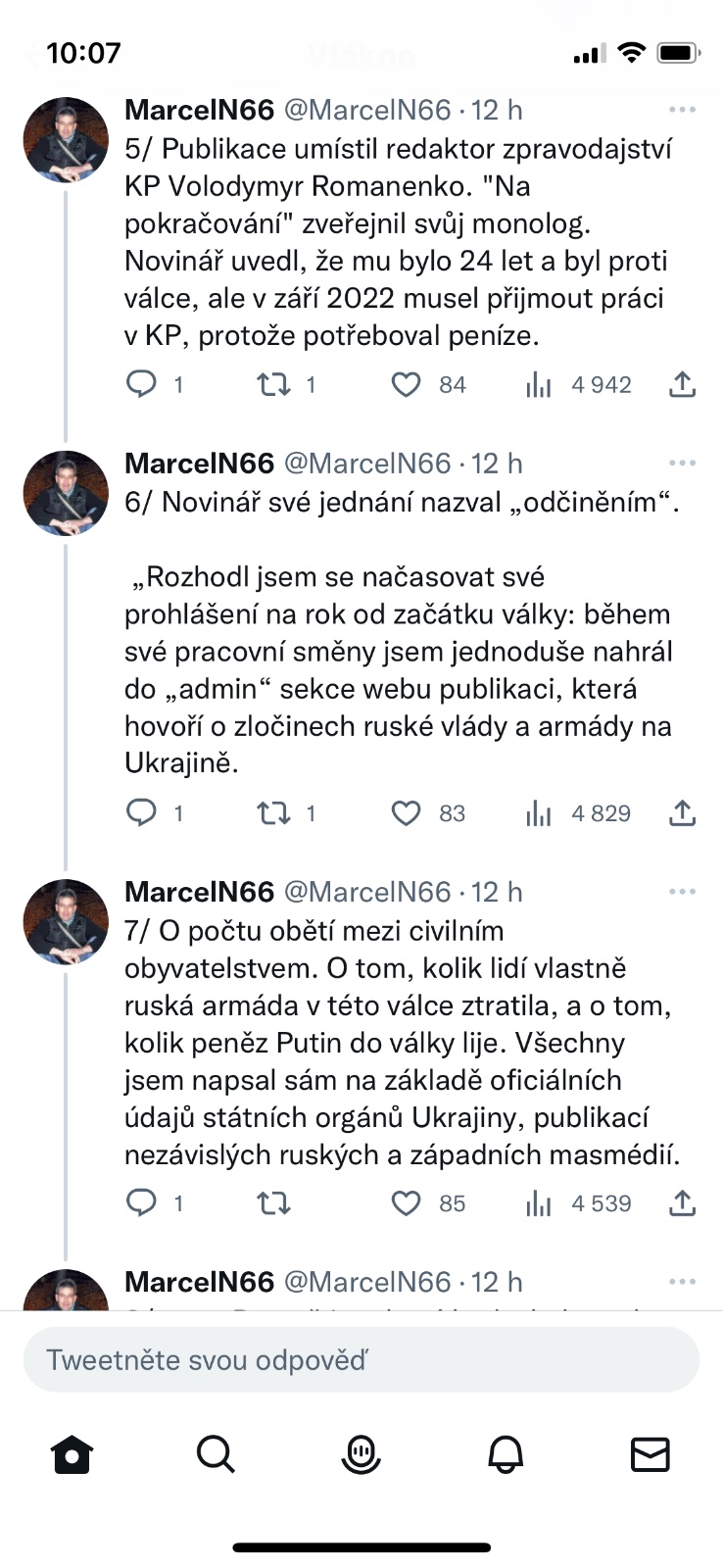Expand more options on tweet 7/

click(x=682, y=892)
